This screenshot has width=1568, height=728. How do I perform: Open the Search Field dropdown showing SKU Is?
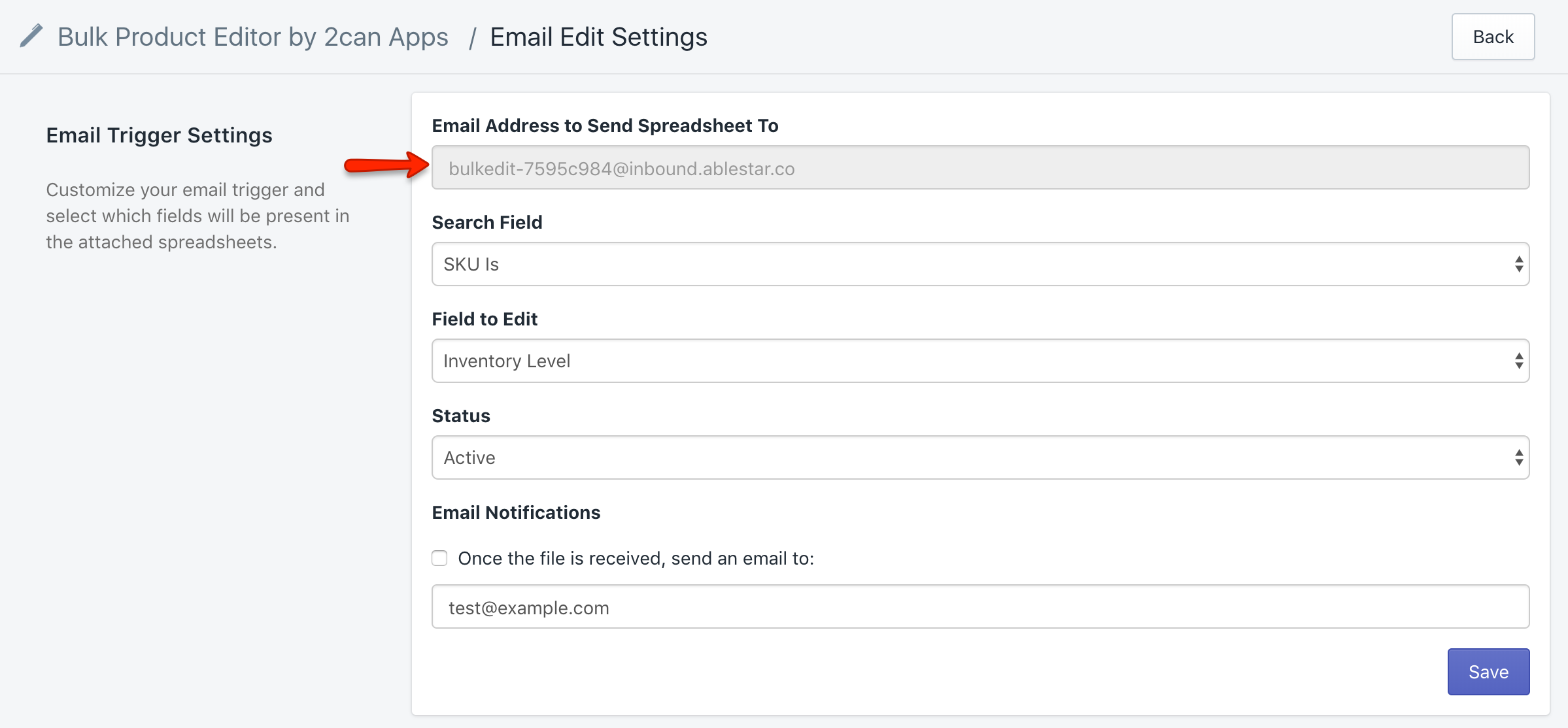(980, 264)
